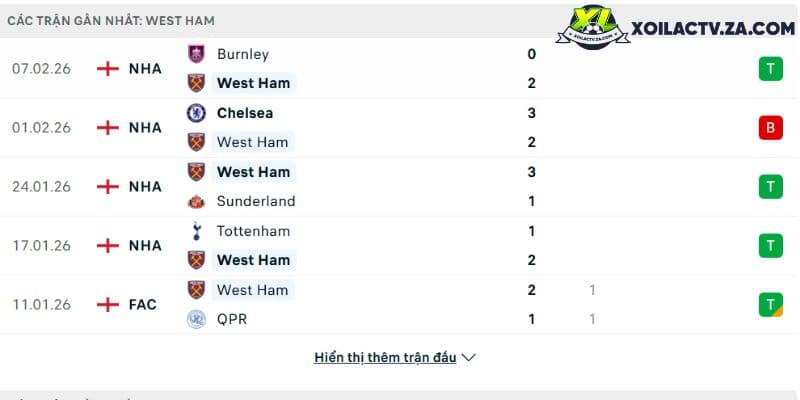Screen dimensions: 800x400
Task: Click the Sunderland club crest
Action: tap(196, 201)
